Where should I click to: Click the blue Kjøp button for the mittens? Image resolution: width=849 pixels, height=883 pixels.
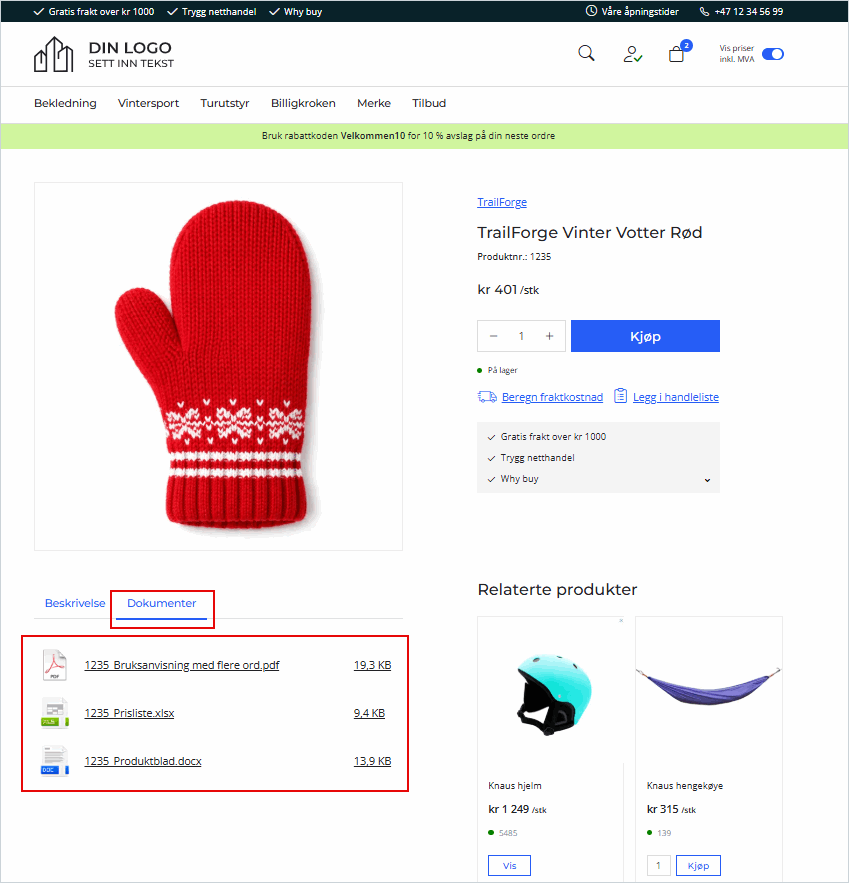click(x=644, y=336)
